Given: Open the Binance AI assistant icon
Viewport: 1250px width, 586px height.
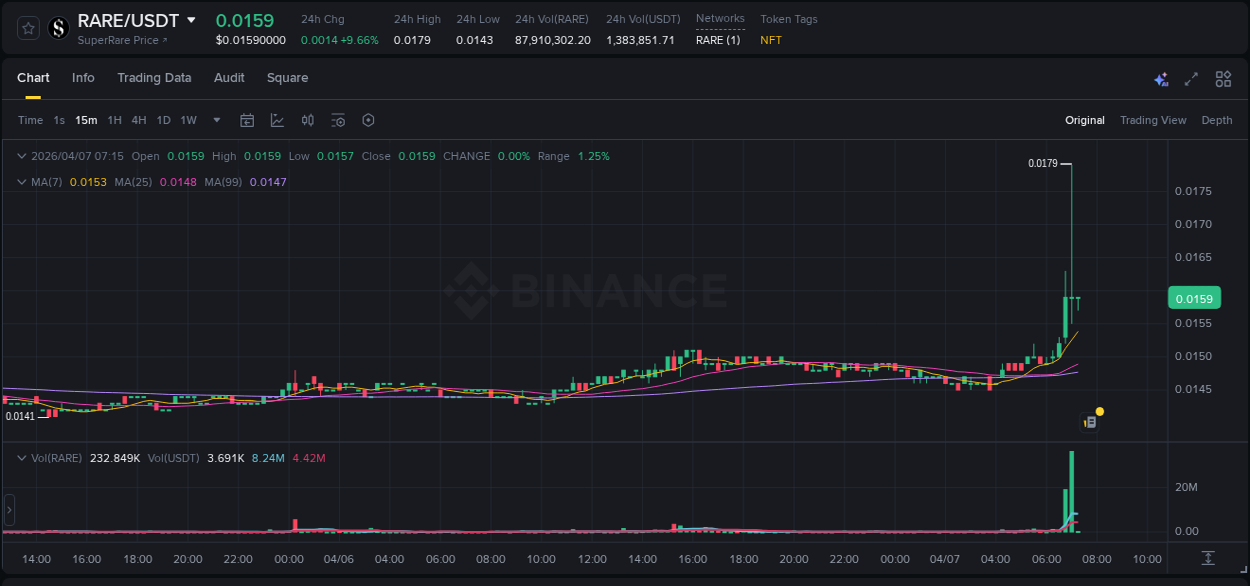Looking at the screenshot, I should 1161,78.
